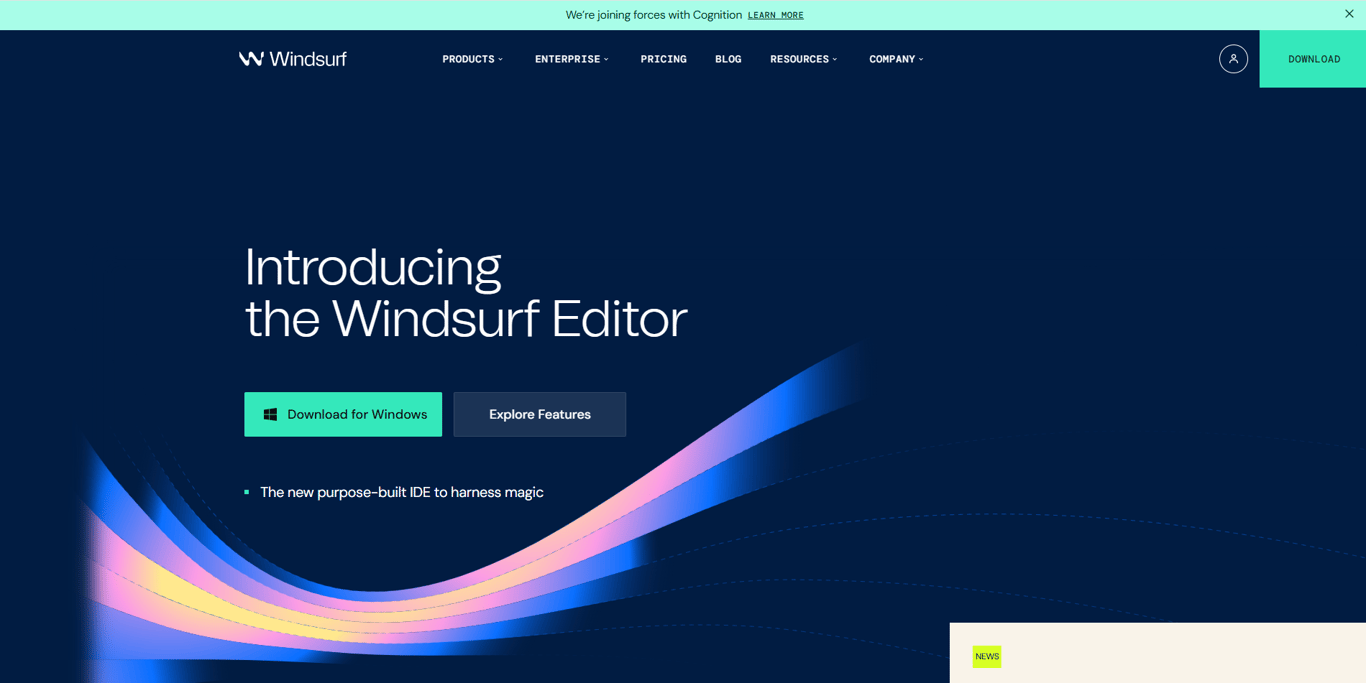Expand the Company dropdown menu
This screenshot has height=683, width=1366.
click(896, 59)
